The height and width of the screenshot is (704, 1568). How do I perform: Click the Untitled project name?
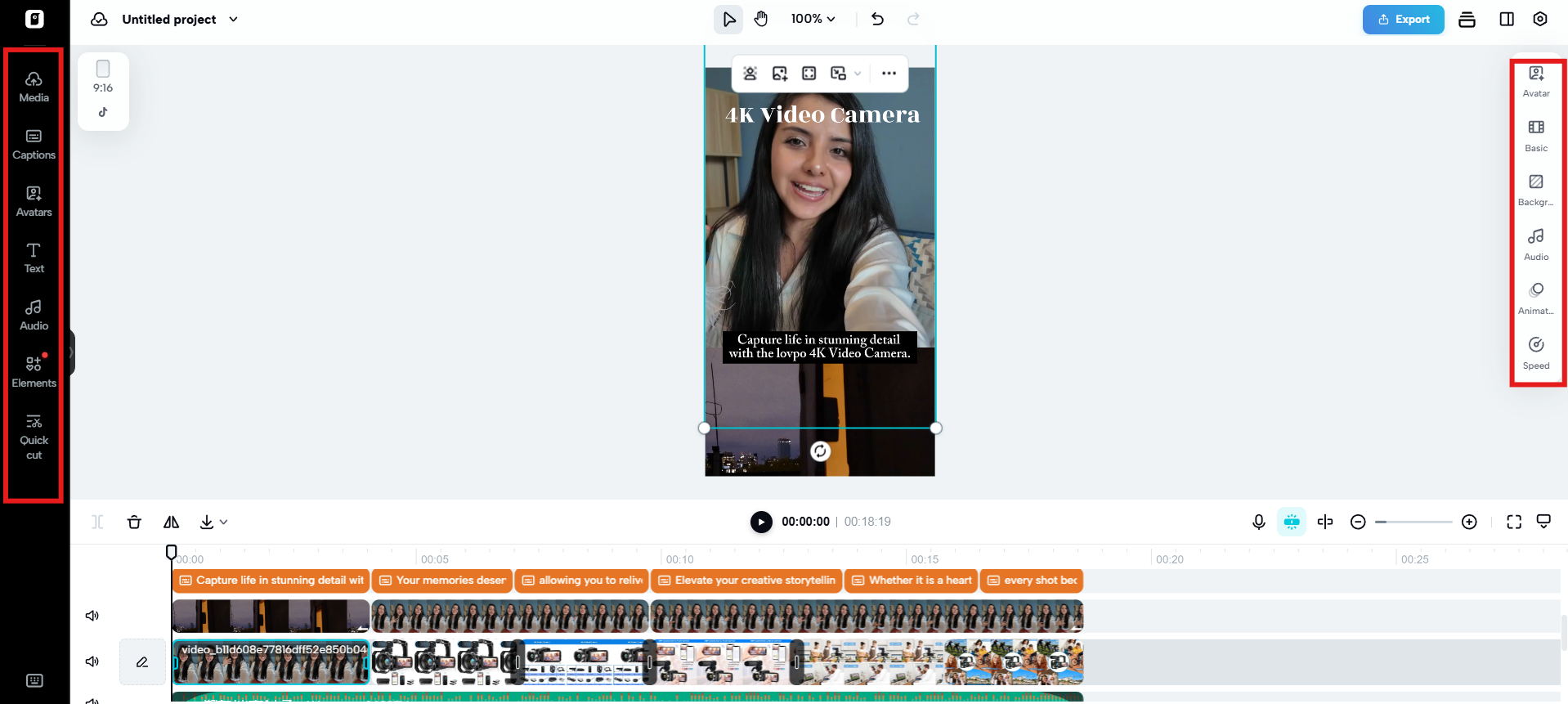pos(169,19)
